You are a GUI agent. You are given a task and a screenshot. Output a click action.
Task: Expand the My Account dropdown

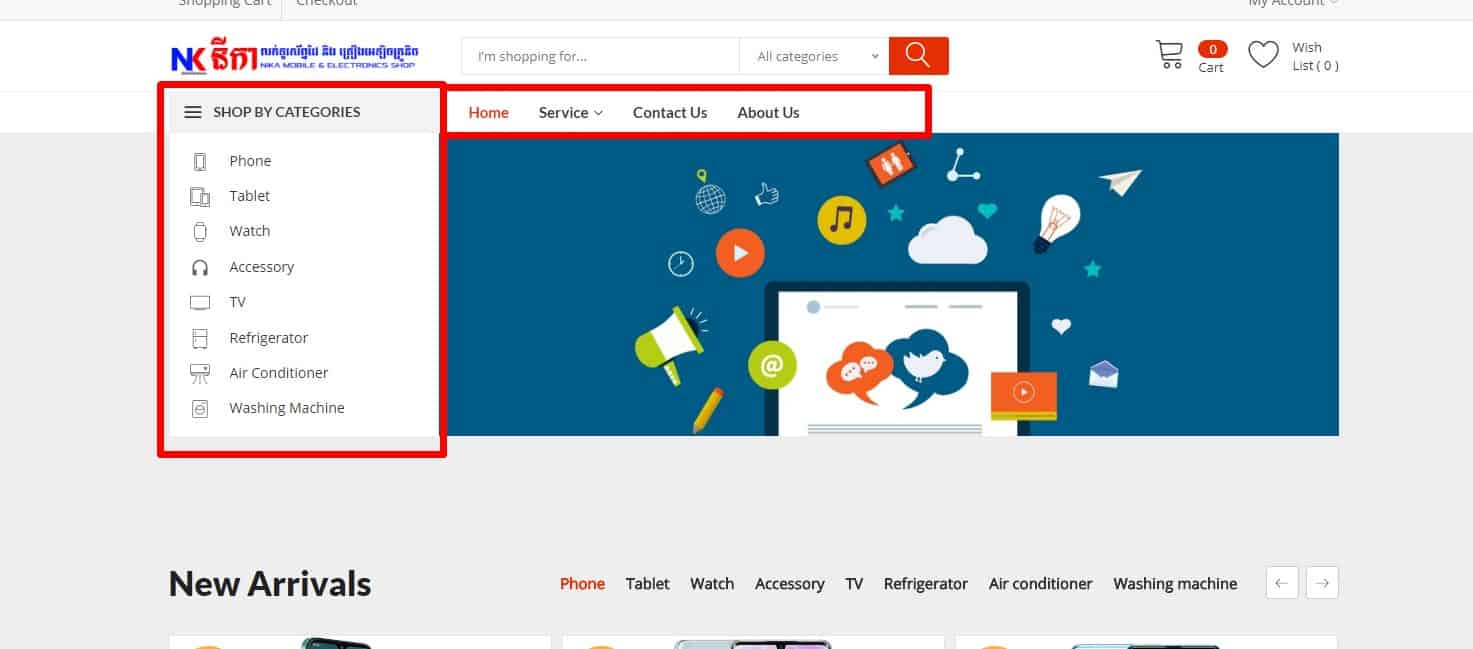click(x=1291, y=4)
